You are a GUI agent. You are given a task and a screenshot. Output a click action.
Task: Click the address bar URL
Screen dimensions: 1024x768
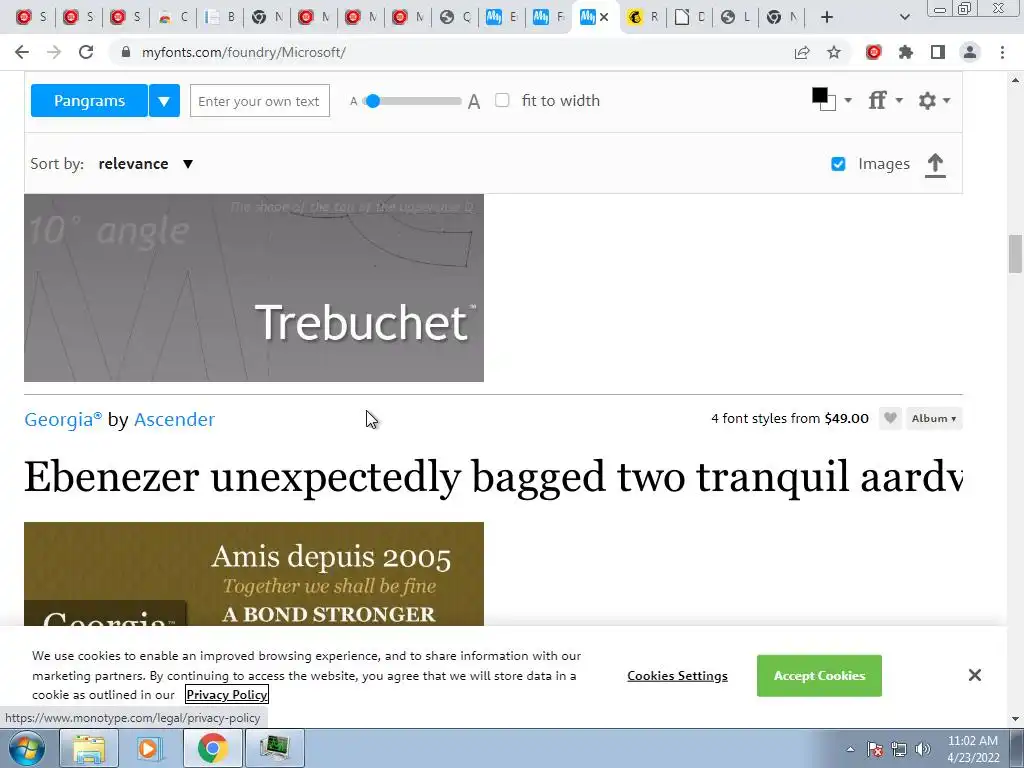point(244,52)
